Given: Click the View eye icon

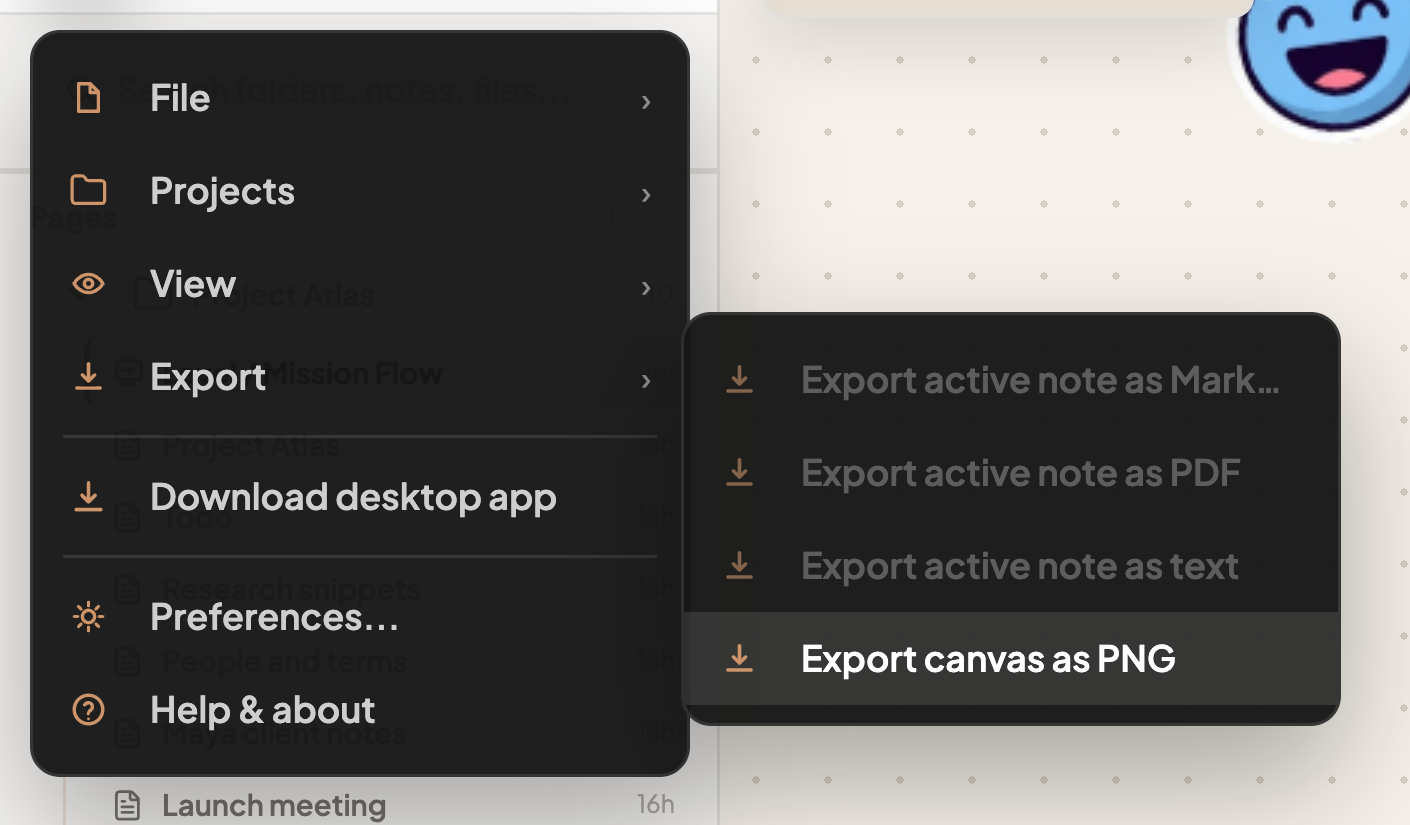Looking at the screenshot, I should pos(89,285).
